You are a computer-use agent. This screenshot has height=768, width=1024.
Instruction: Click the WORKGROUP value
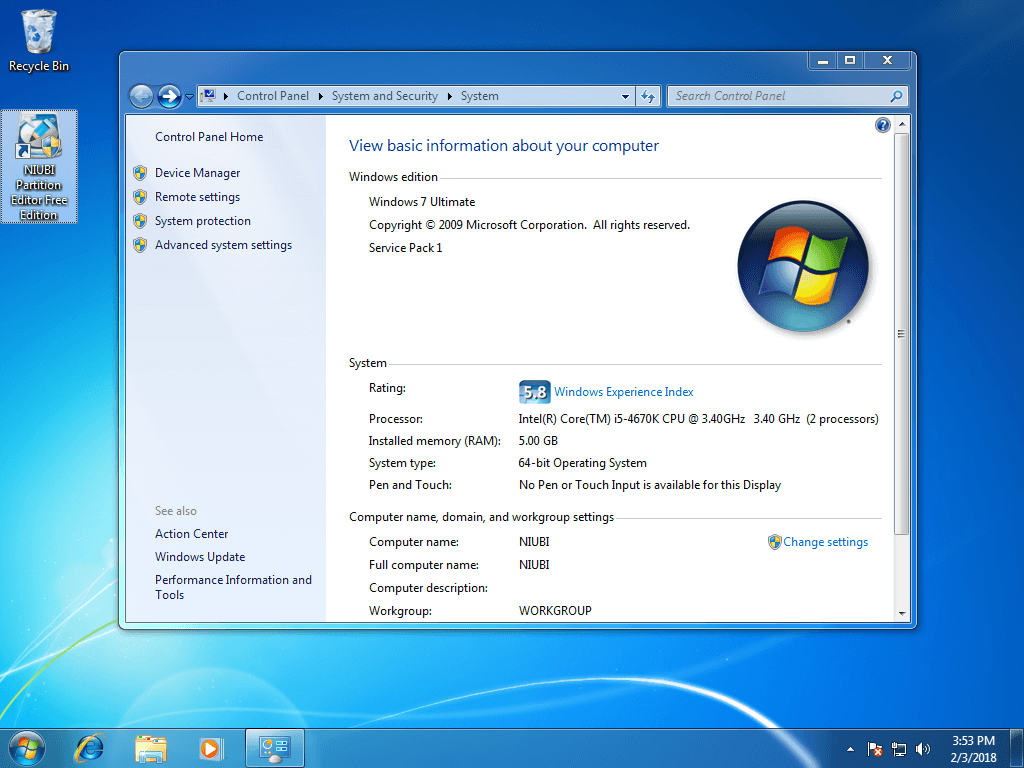[x=555, y=611]
